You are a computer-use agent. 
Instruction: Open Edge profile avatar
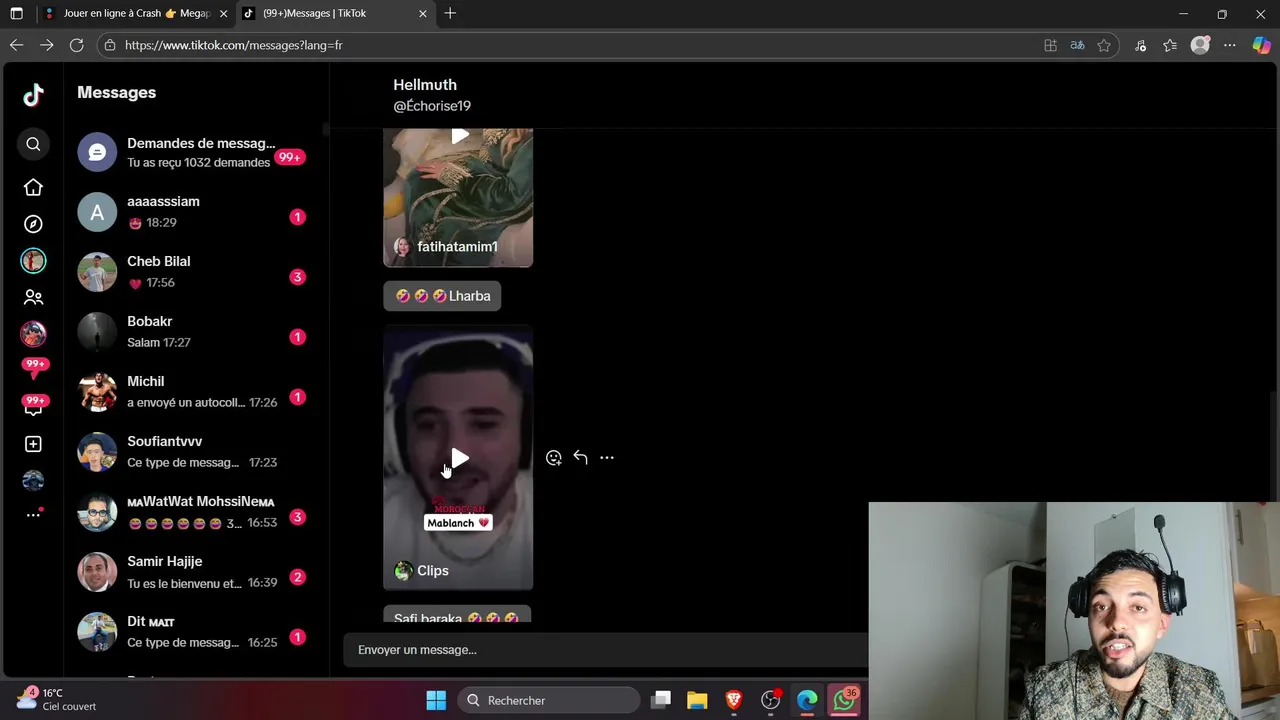1200,45
